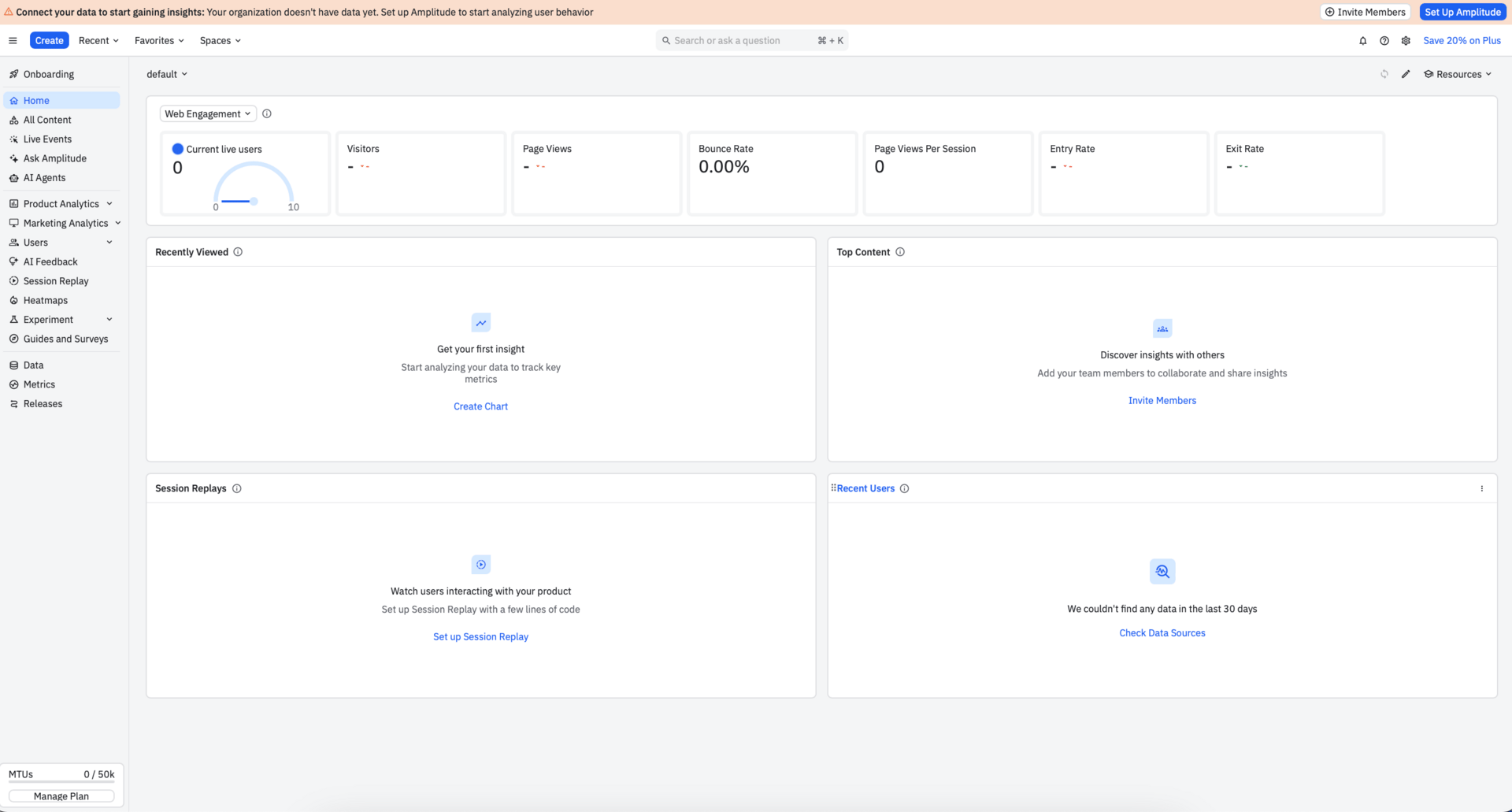Click the Set Up Amplitude button
Viewport: 1512px width, 812px height.
tap(1462, 12)
